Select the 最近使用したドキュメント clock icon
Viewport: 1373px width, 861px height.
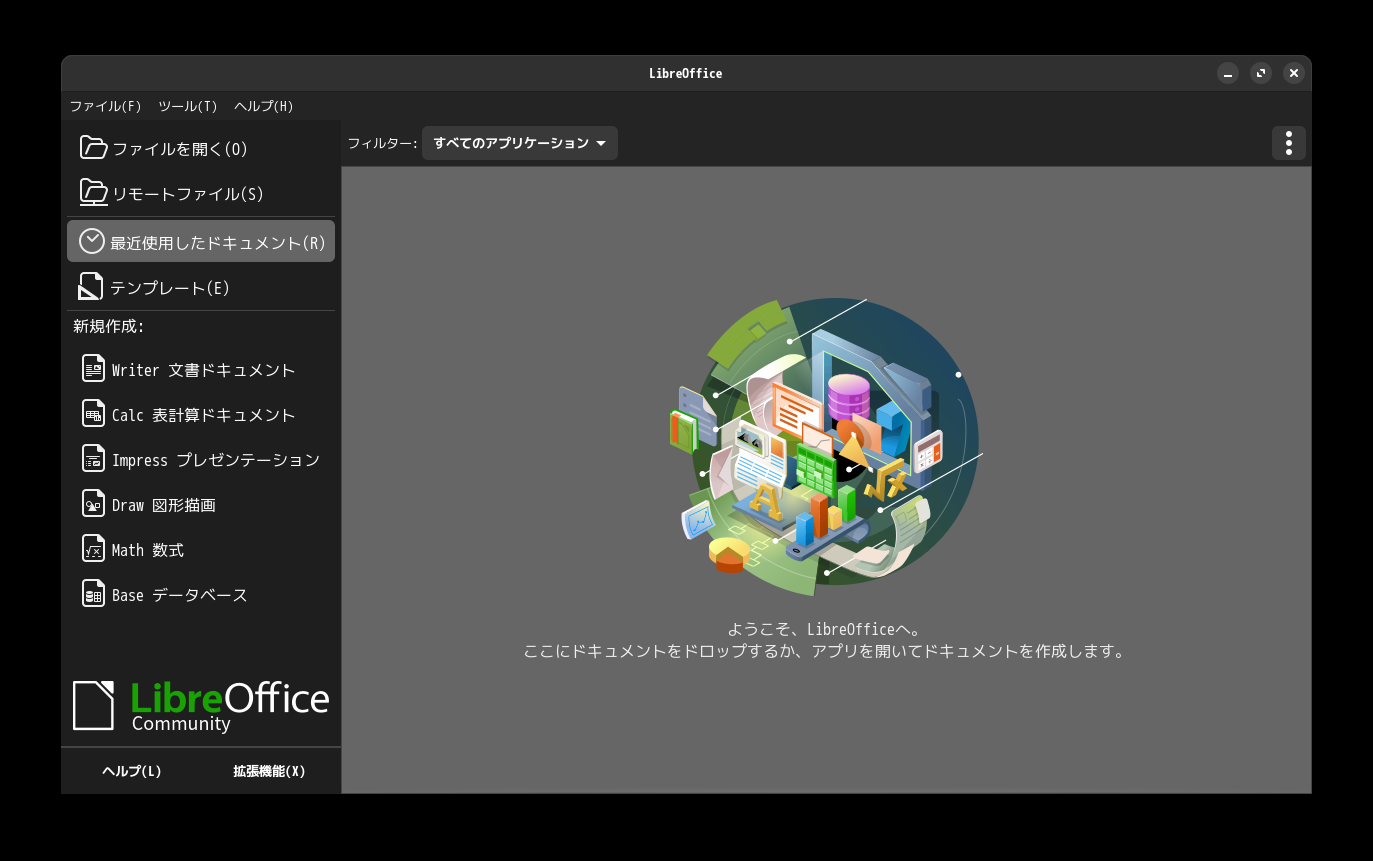coord(92,241)
